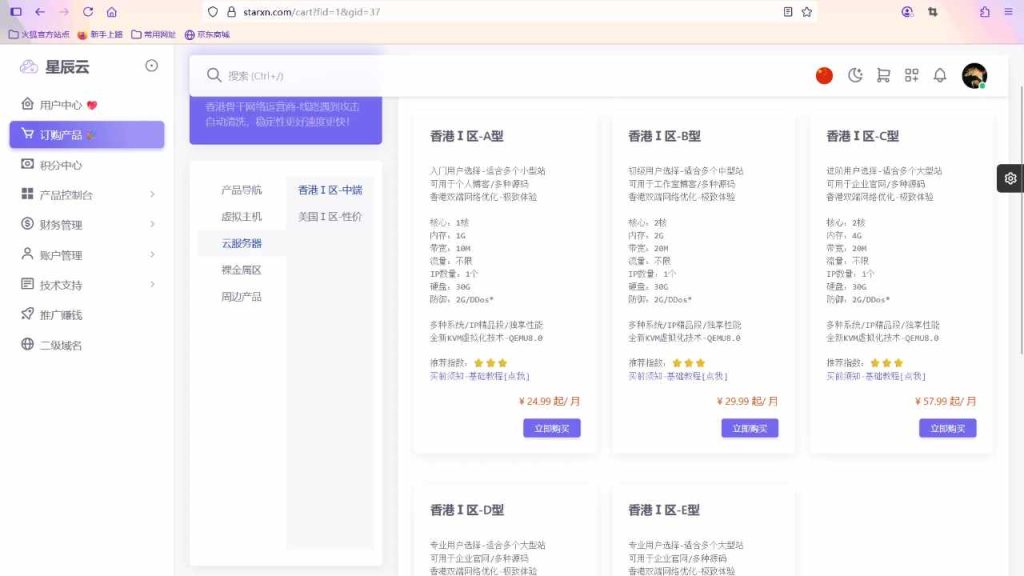Click the user avatar in top bar

point(973,75)
